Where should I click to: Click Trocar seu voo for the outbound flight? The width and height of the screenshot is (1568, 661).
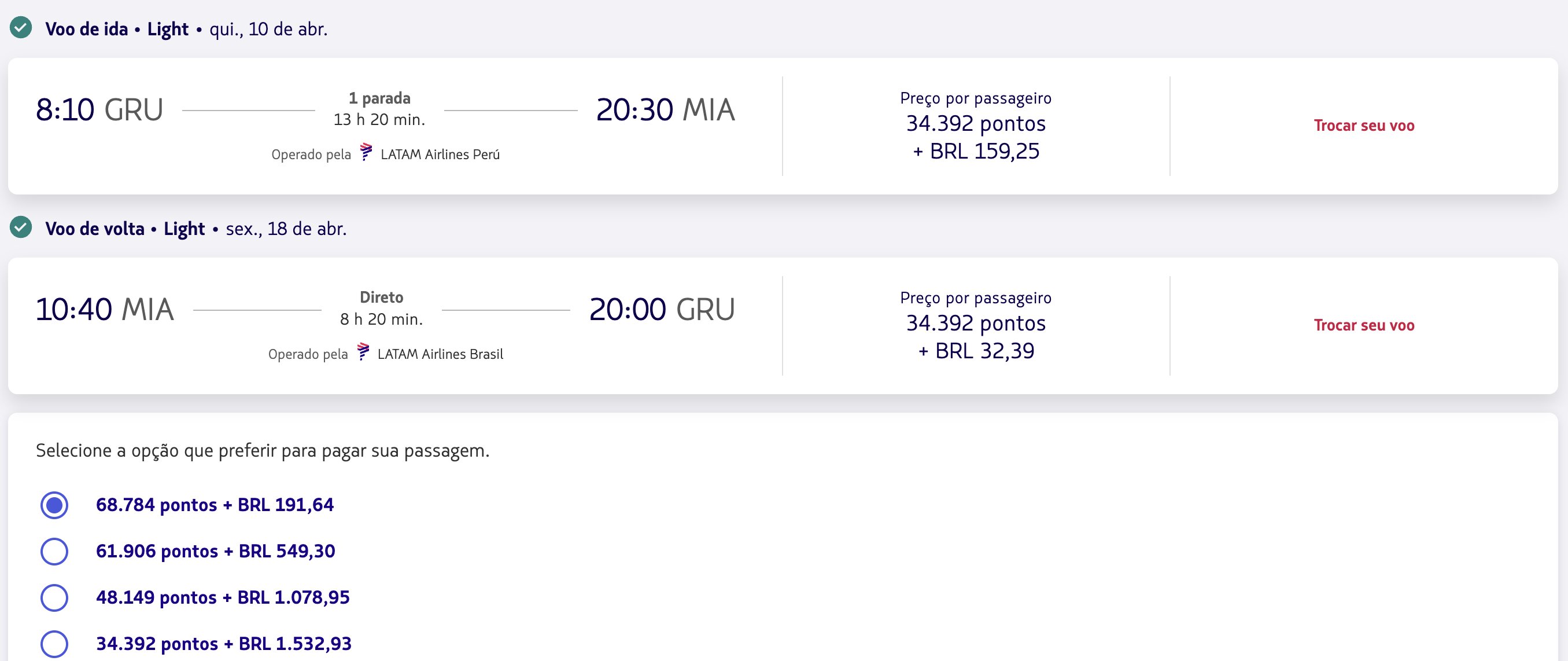pyautogui.click(x=1364, y=126)
